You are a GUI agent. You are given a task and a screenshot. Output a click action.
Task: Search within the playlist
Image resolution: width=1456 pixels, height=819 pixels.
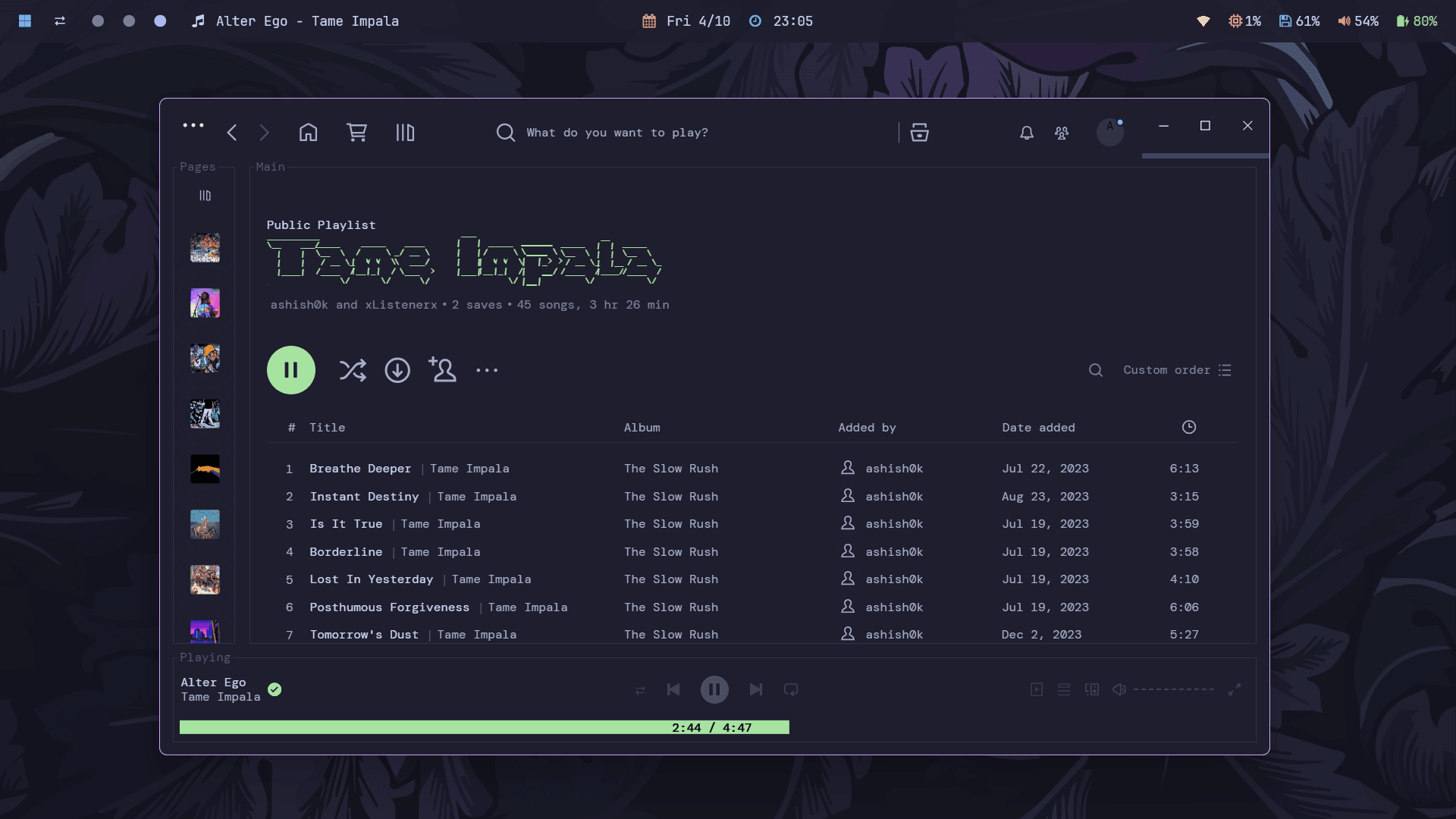pyautogui.click(x=1095, y=370)
